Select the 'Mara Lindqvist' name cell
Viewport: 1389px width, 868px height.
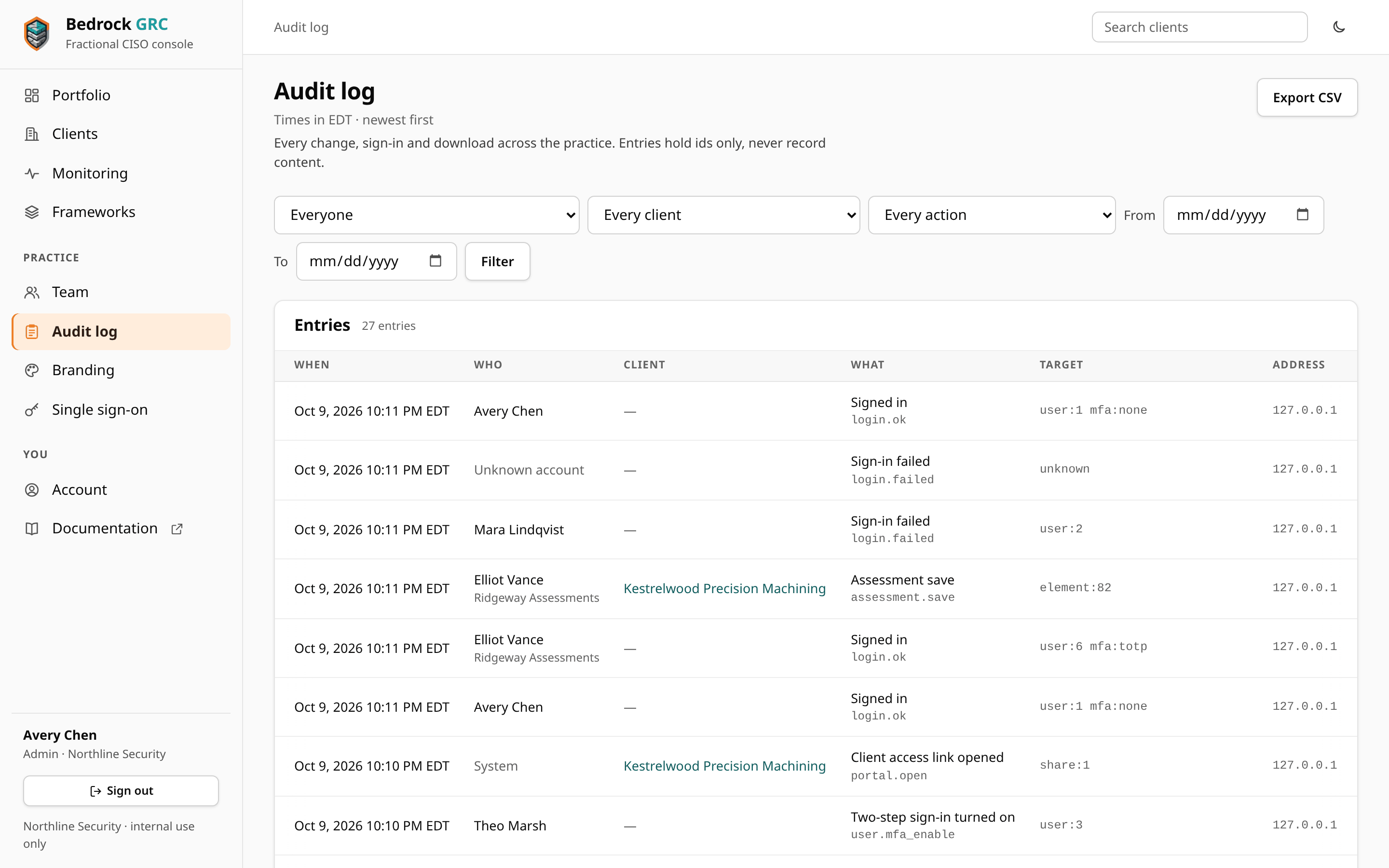(x=518, y=530)
